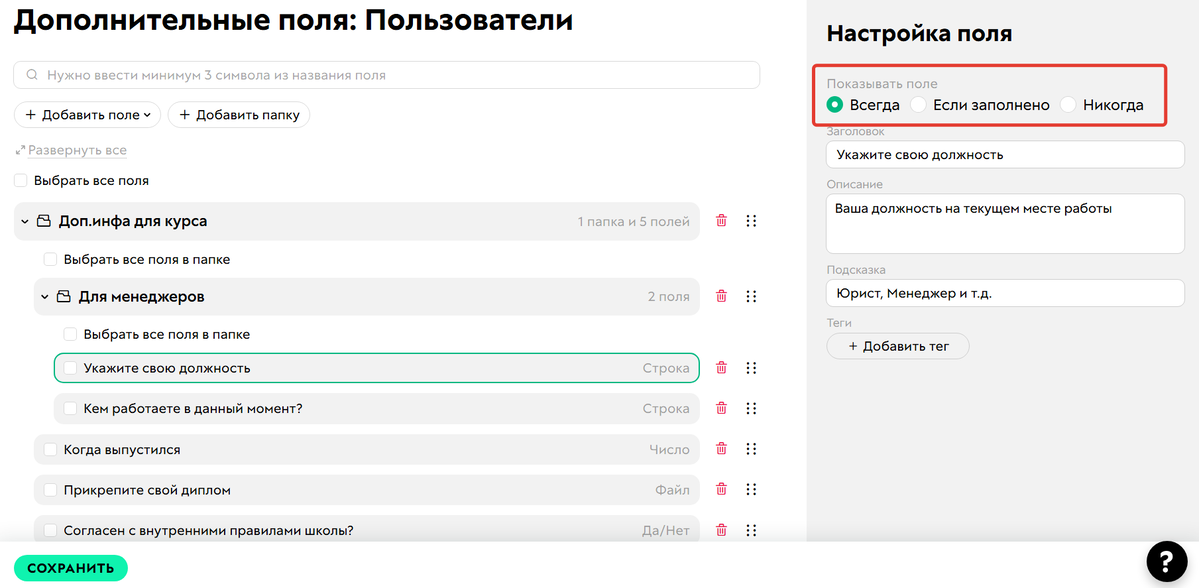Check Выбрать все поля в папке under Для менеджеров

click(x=70, y=334)
